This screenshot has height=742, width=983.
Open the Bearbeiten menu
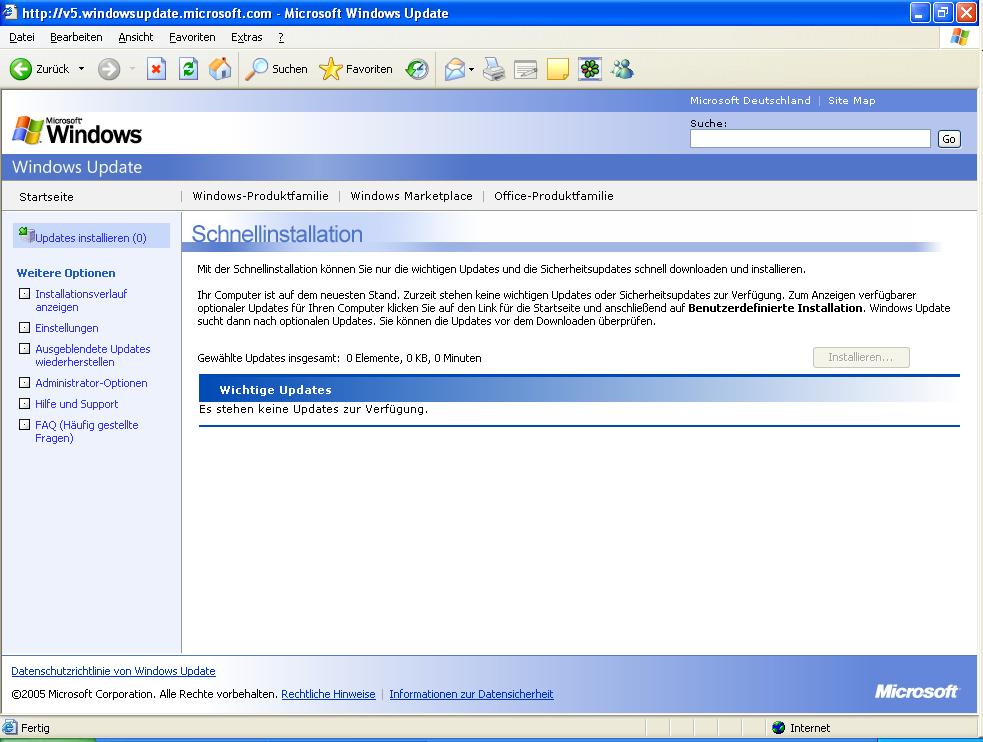tap(76, 38)
